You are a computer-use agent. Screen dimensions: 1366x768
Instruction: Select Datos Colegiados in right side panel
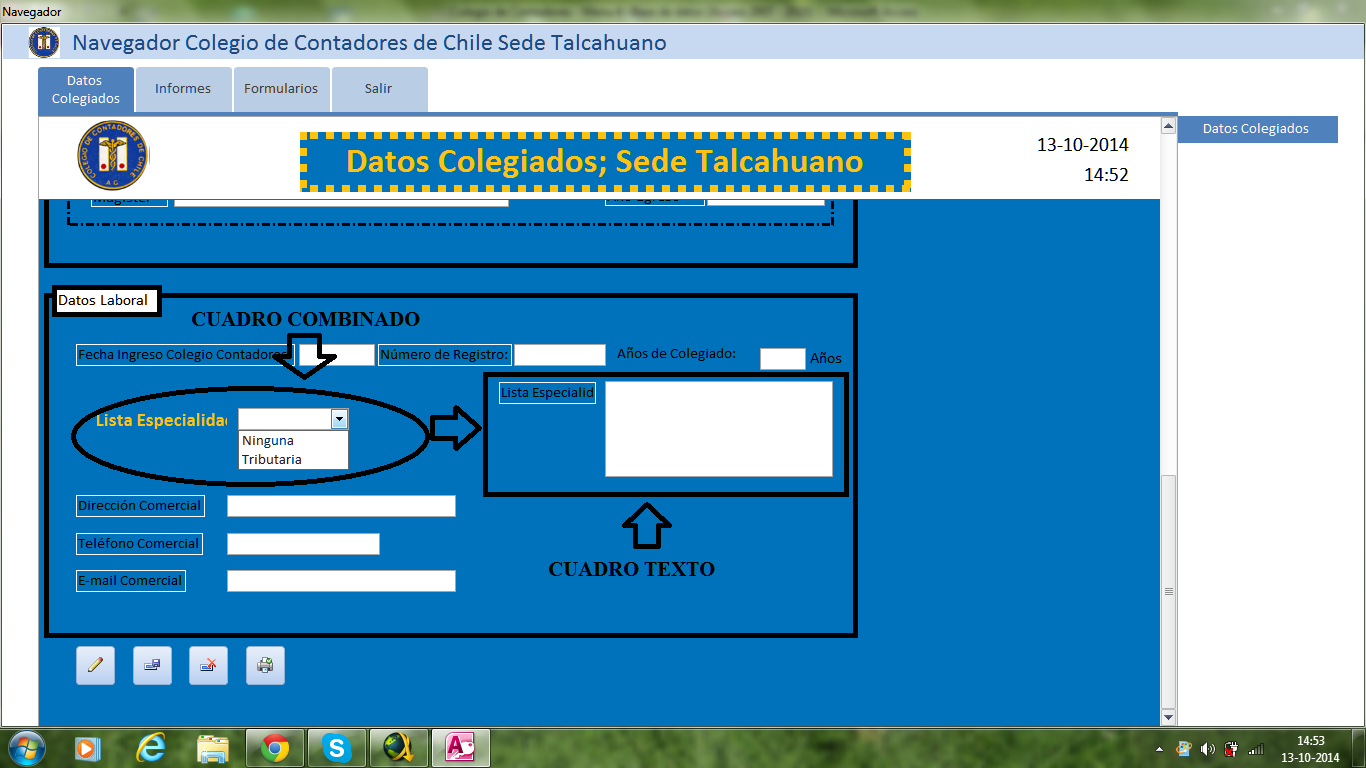coord(1256,129)
